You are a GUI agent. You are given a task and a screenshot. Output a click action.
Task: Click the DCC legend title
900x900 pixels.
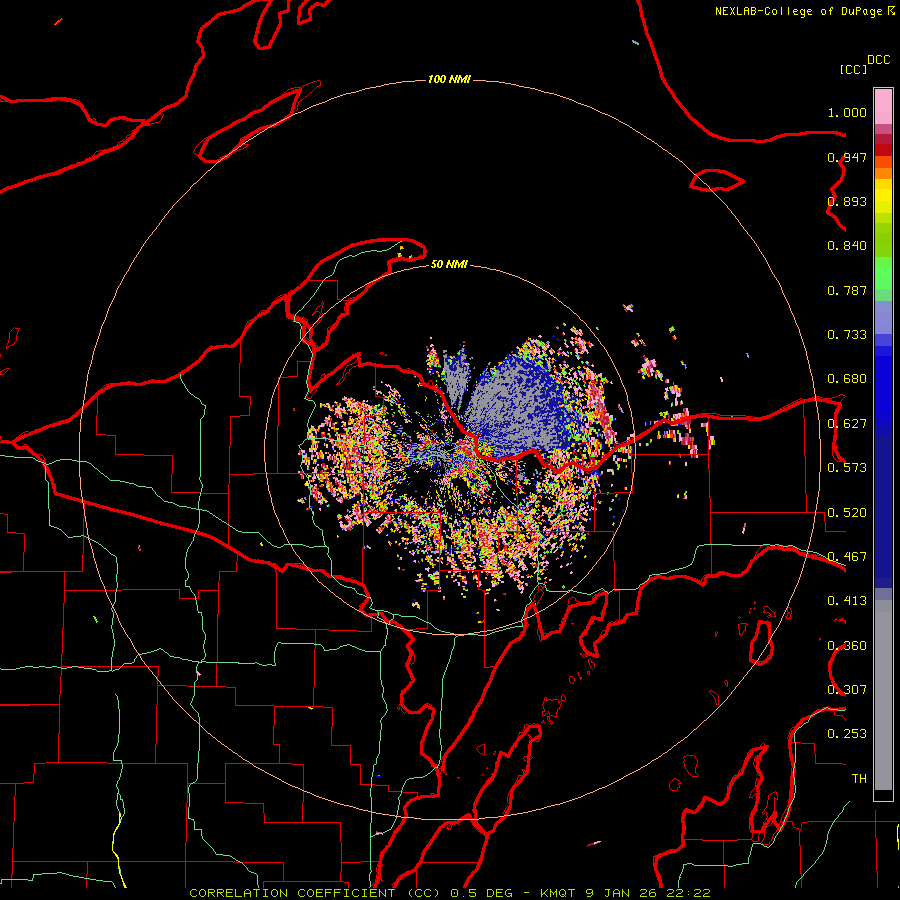click(879, 60)
